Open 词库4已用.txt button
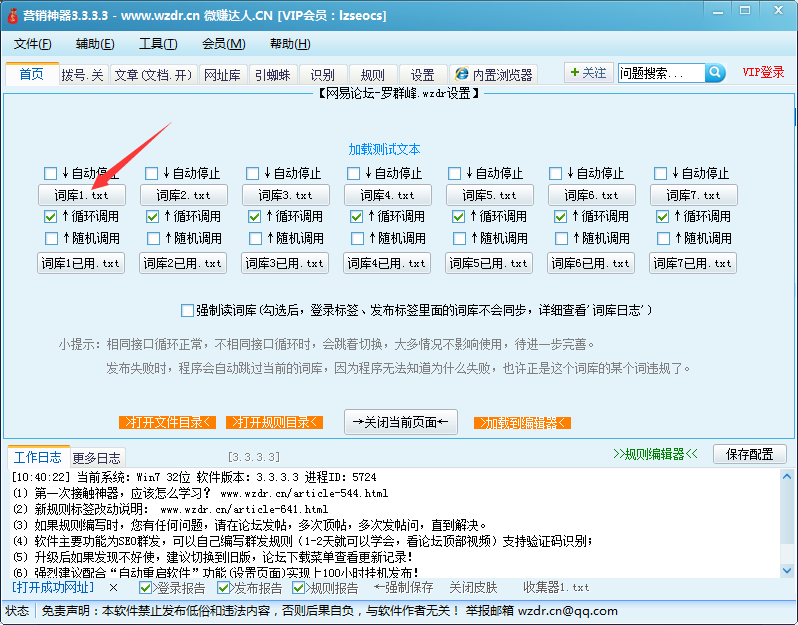Image resolution: width=798 pixels, height=625 pixels. 387,263
